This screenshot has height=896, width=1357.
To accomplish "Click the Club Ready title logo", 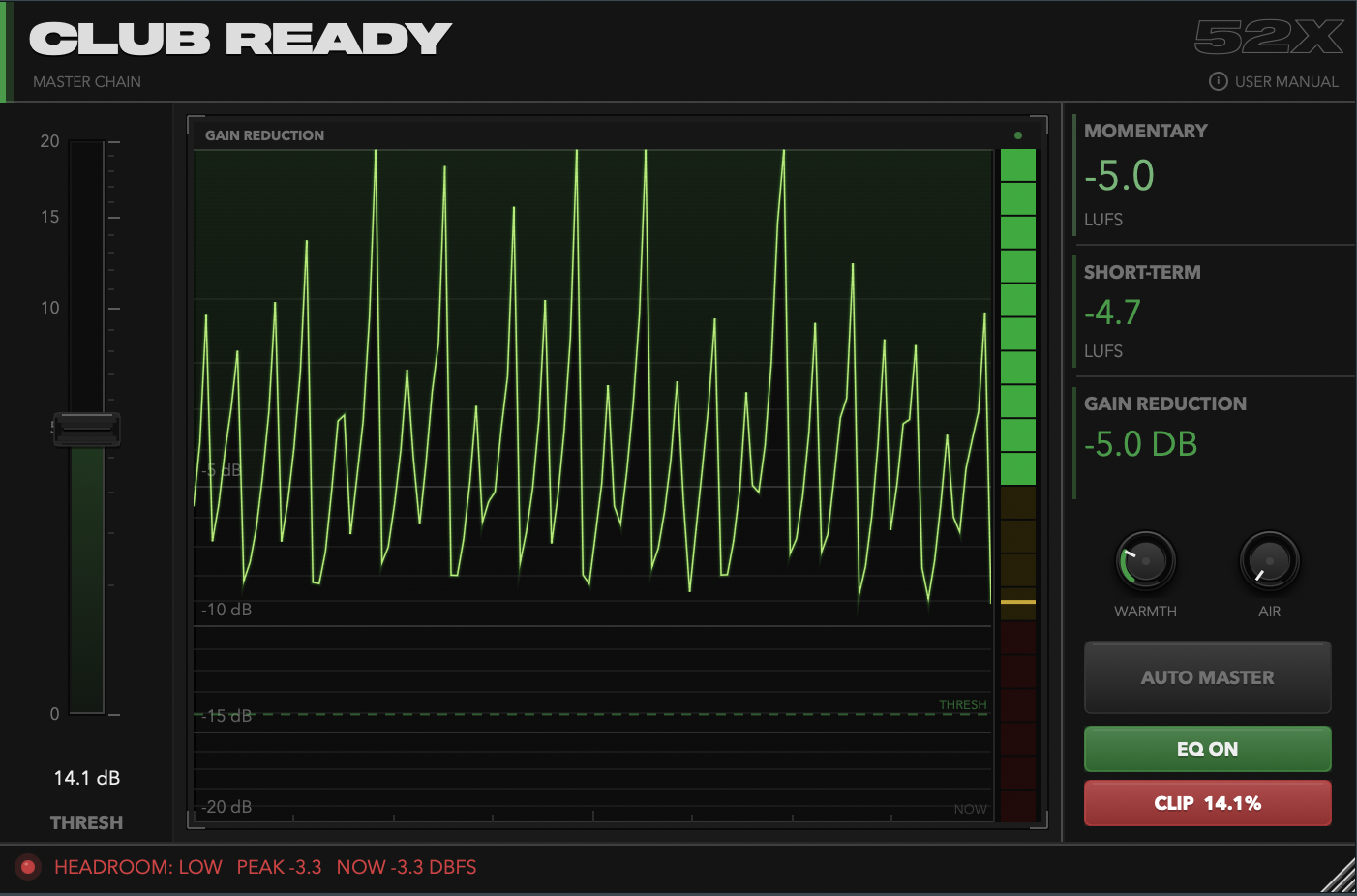I will coord(240,40).
